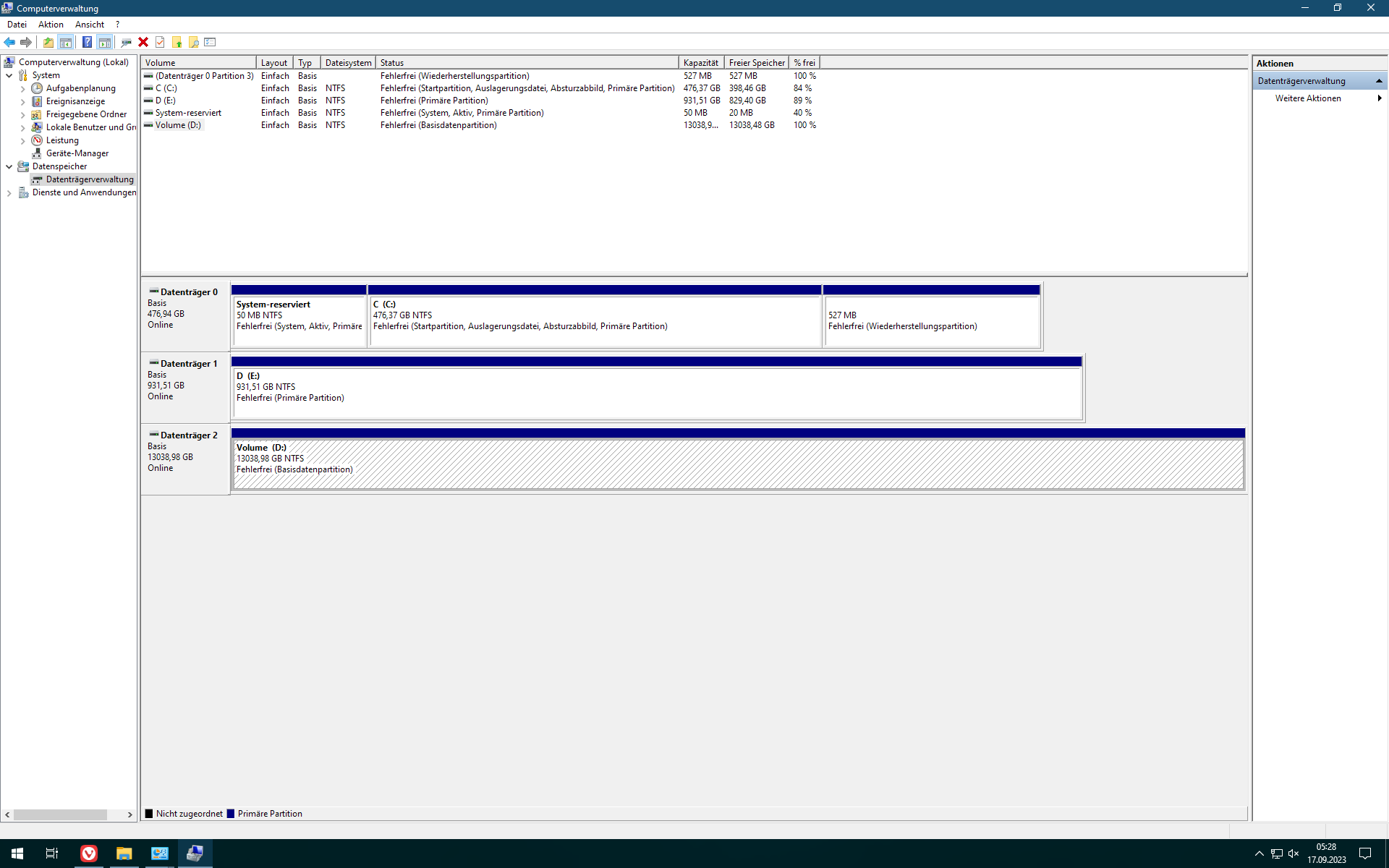This screenshot has height=868, width=1389.
Task: Click the Up one level folder icon
Action: pos(48,42)
